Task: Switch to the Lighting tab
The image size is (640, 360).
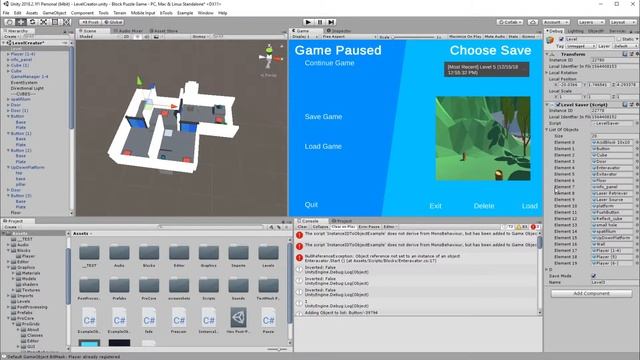Action: point(576,31)
